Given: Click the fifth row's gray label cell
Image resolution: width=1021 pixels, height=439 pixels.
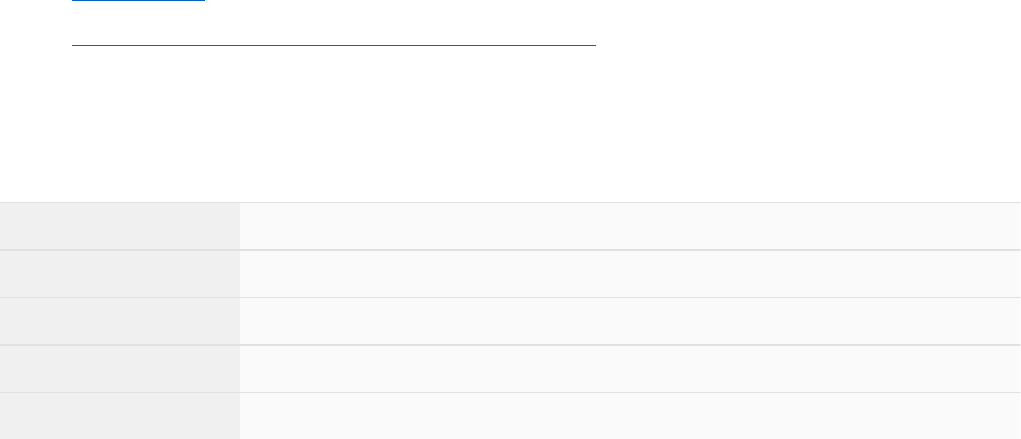Looking at the screenshot, I should pyautogui.click(x=120, y=416).
